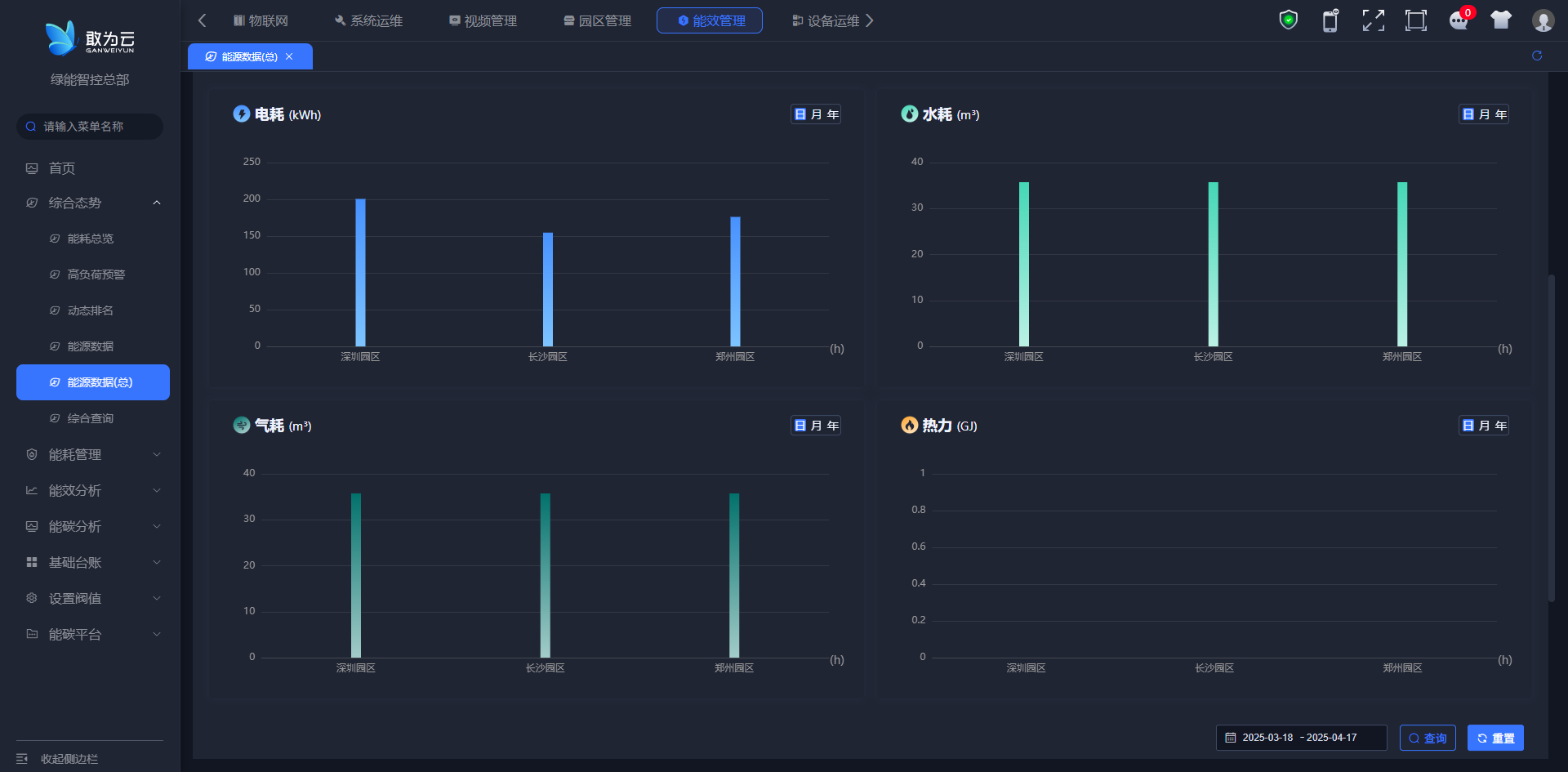Click the forward arrow in top navigation

point(870,20)
